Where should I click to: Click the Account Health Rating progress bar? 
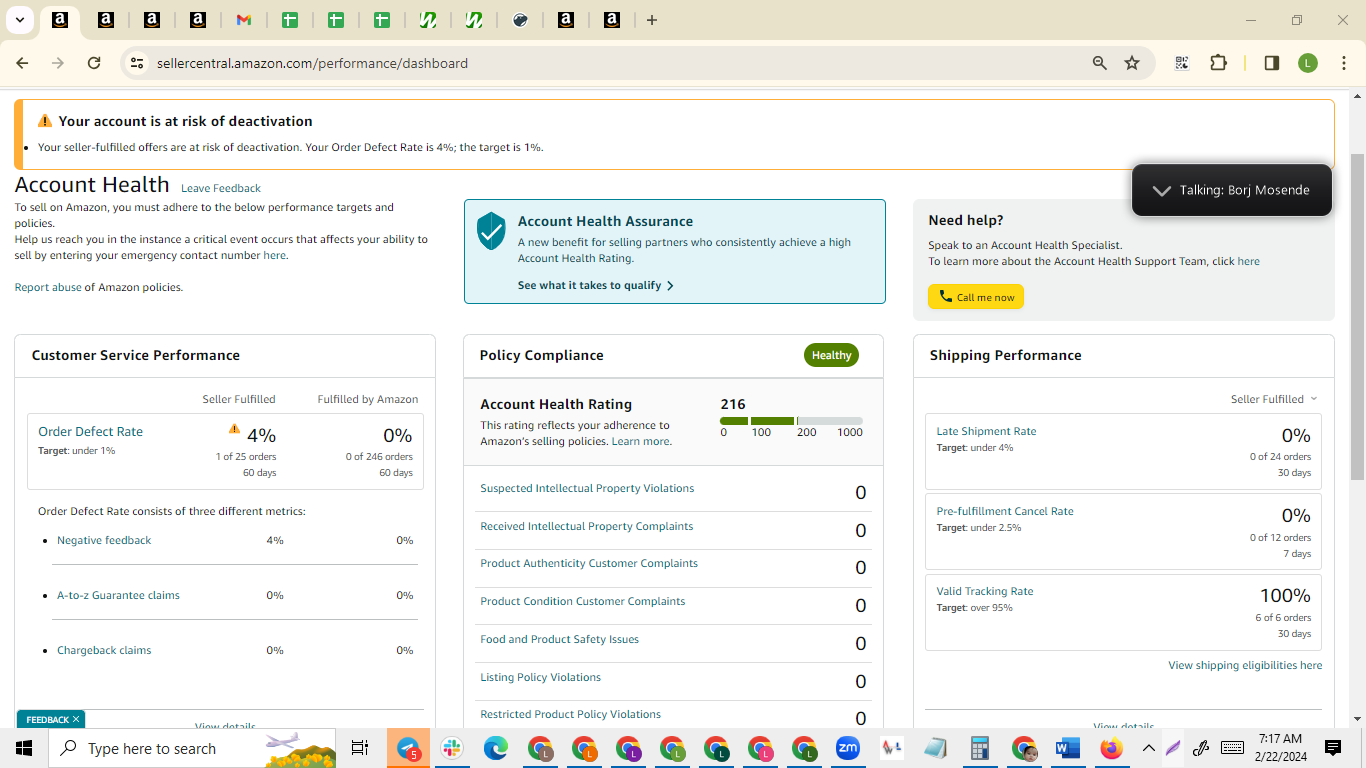791,421
